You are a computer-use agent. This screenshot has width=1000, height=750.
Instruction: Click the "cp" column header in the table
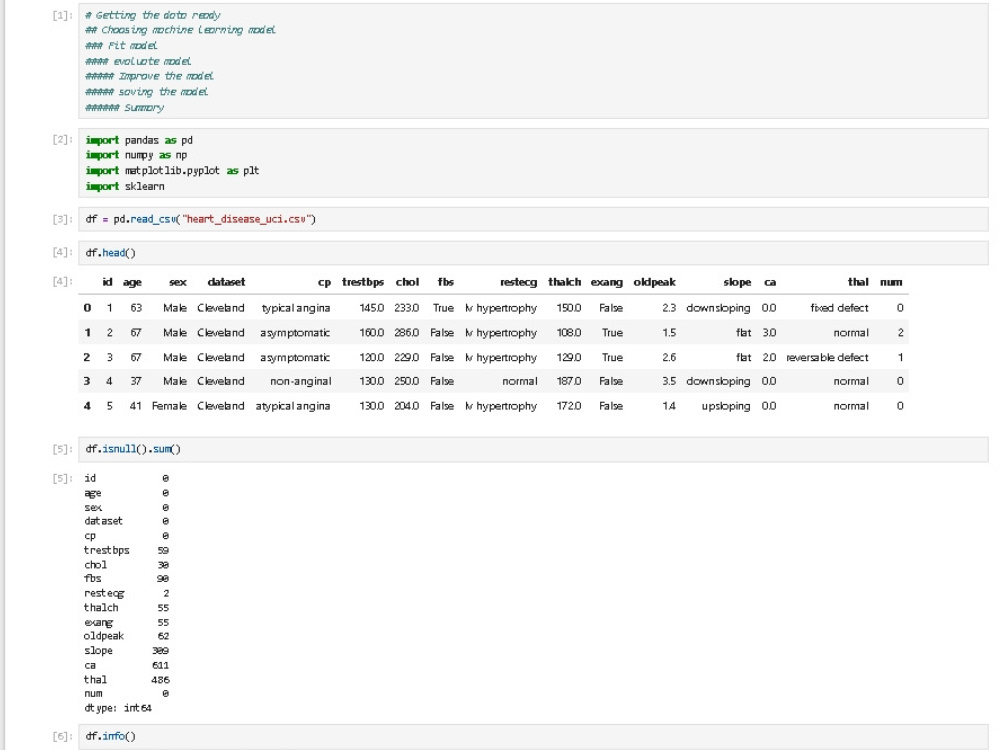point(325,282)
